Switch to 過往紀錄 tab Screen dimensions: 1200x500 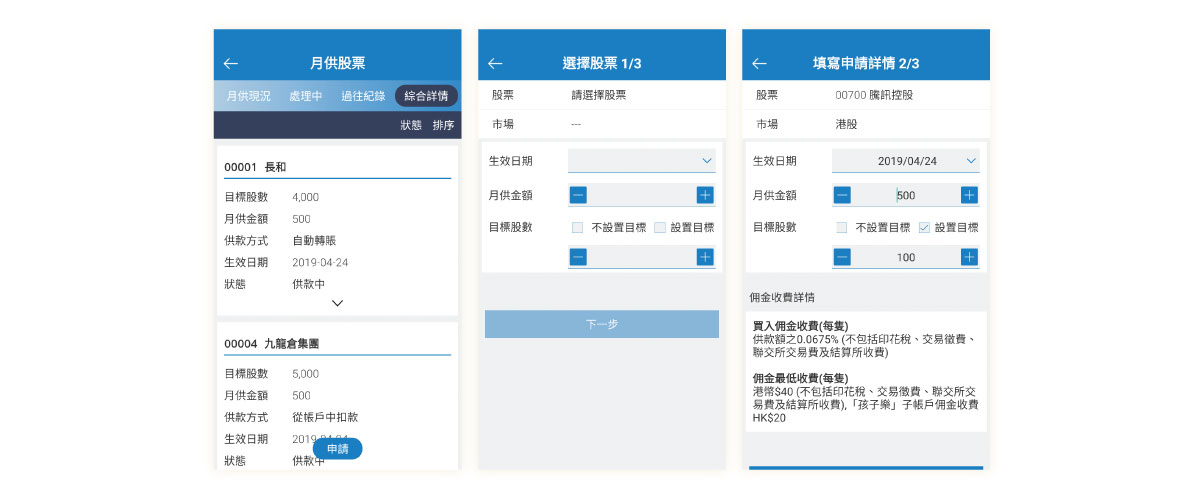click(x=360, y=96)
